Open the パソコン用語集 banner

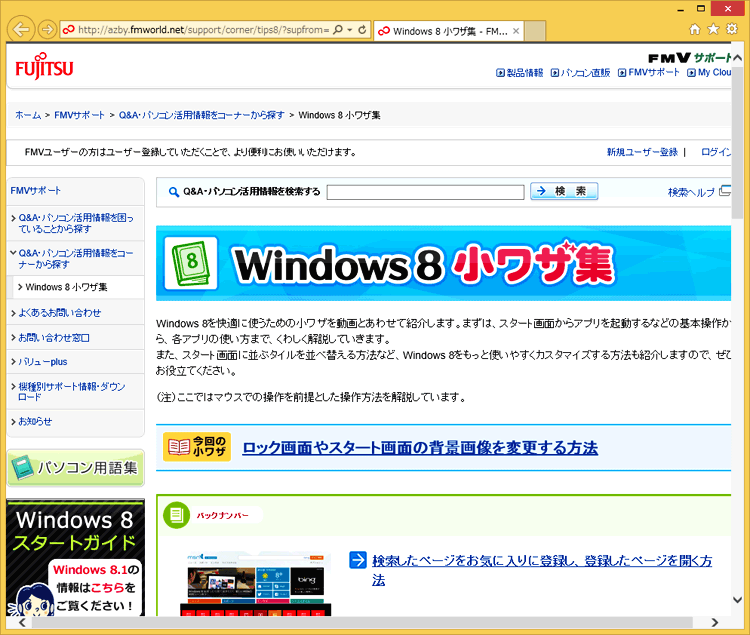click(x=76, y=468)
